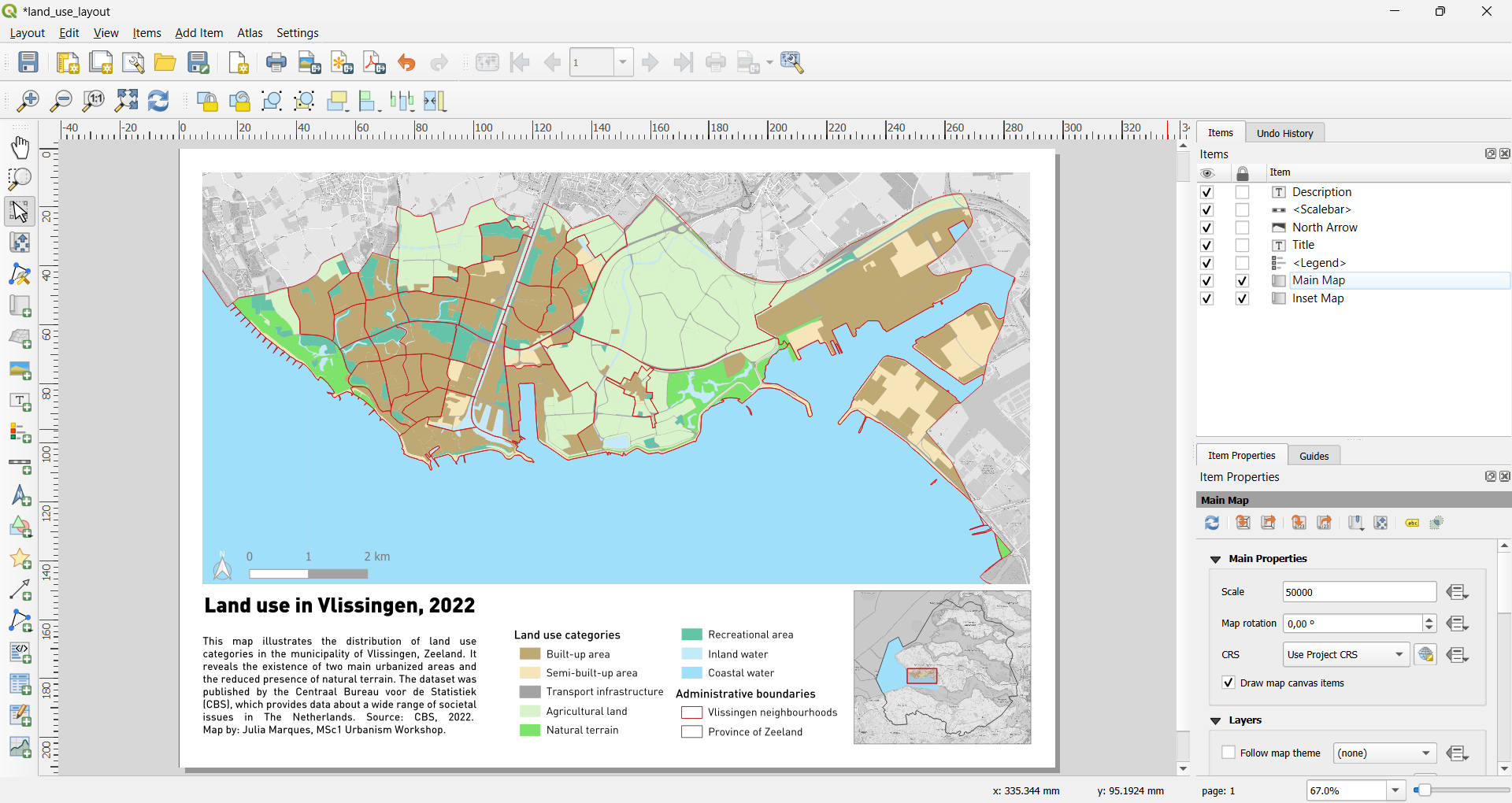Hide the Description item visibility checkbox
1512x803 pixels.
(x=1206, y=192)
